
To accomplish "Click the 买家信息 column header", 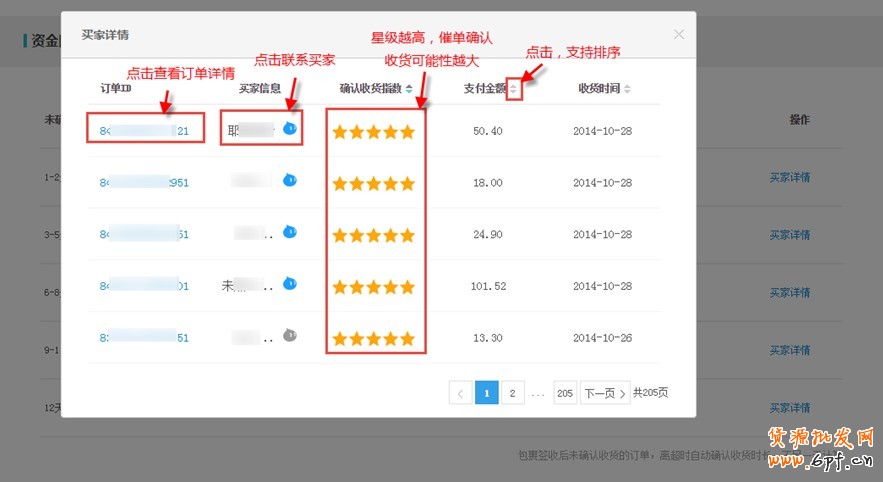I will tap(260, 88).
